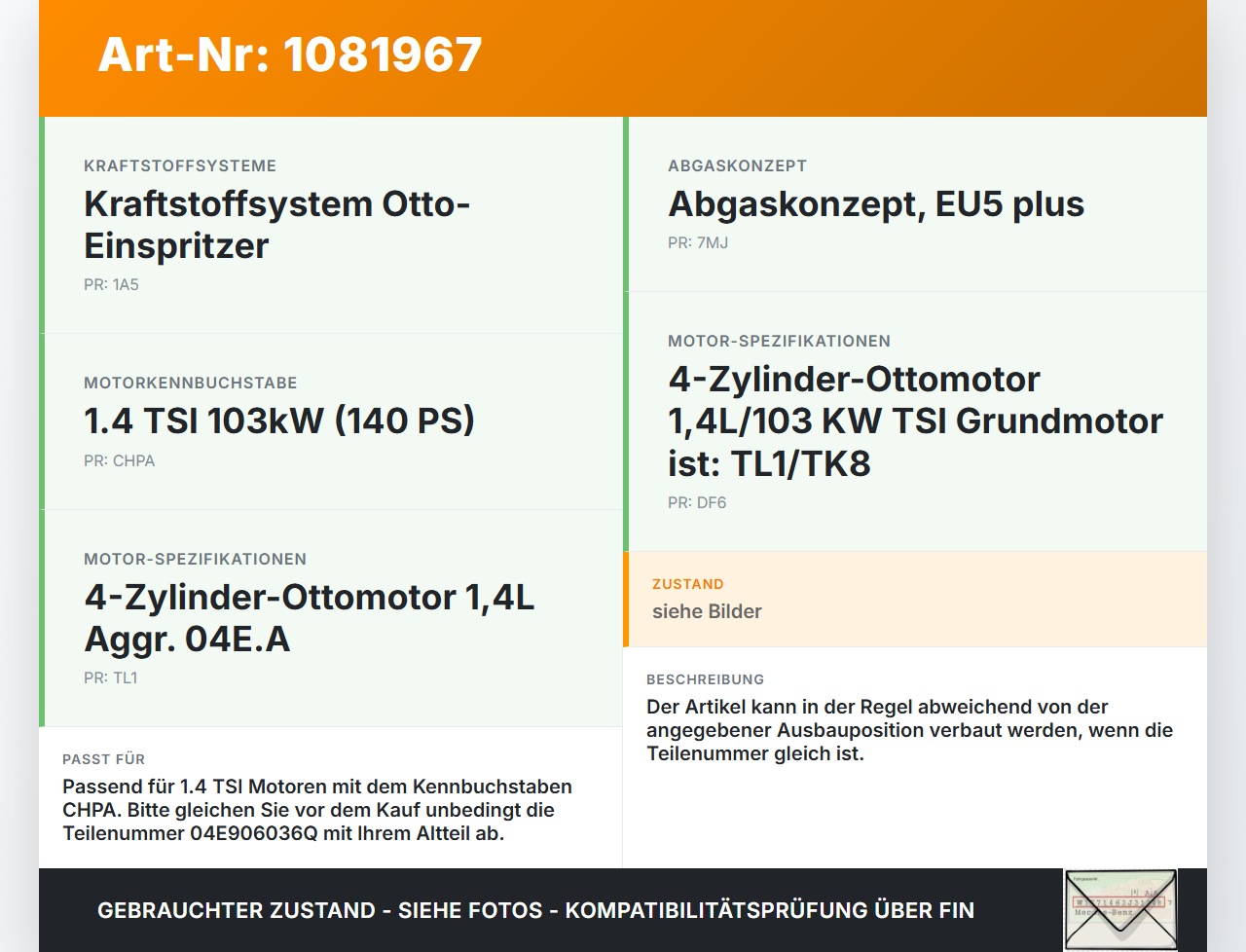
Task: Select the 'KRAFTSTOFFSYSTEME' label
Action: pos(180,166)
